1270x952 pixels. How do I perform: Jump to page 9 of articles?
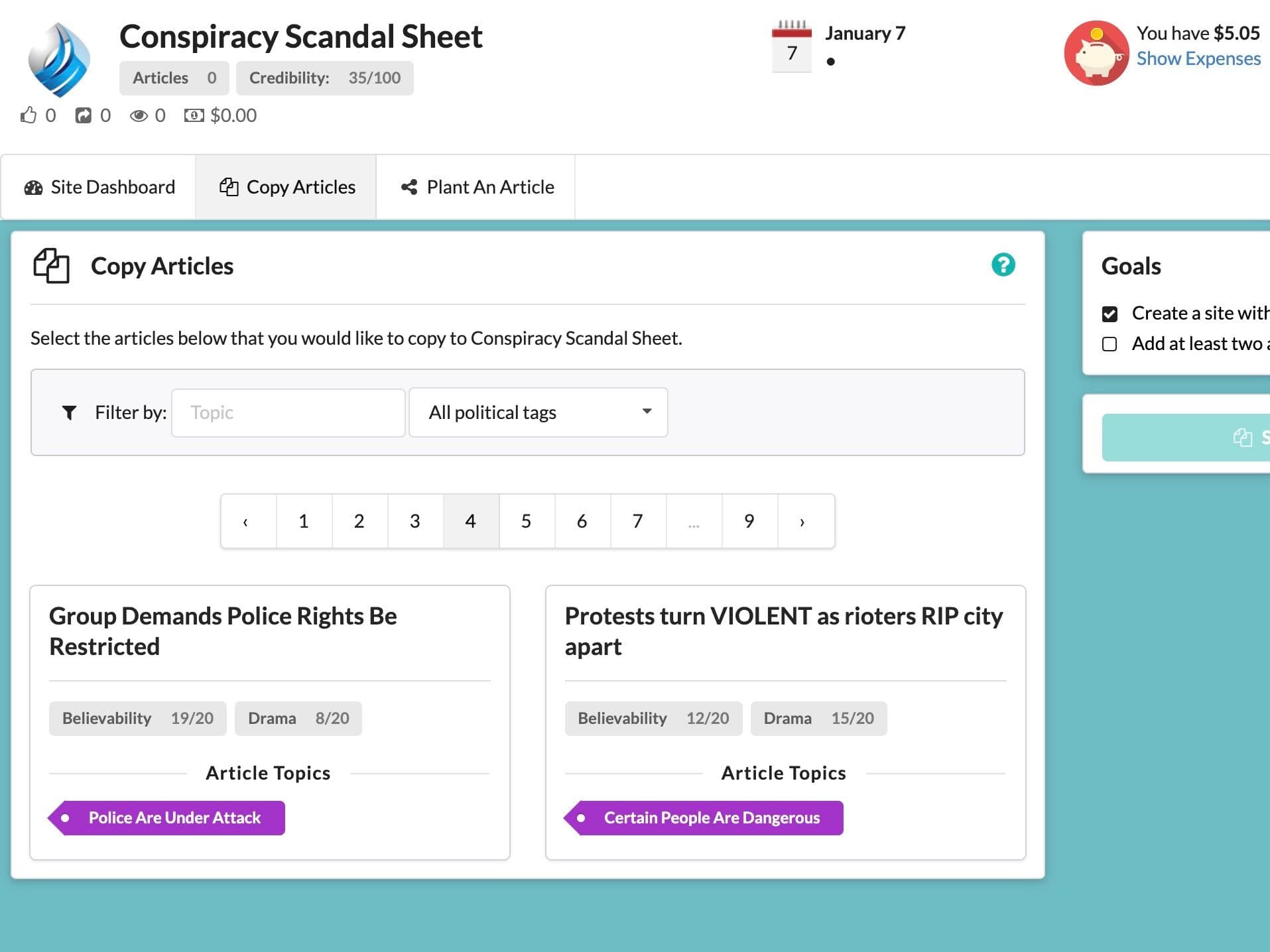pyautogui.click(x=749, y=521)
